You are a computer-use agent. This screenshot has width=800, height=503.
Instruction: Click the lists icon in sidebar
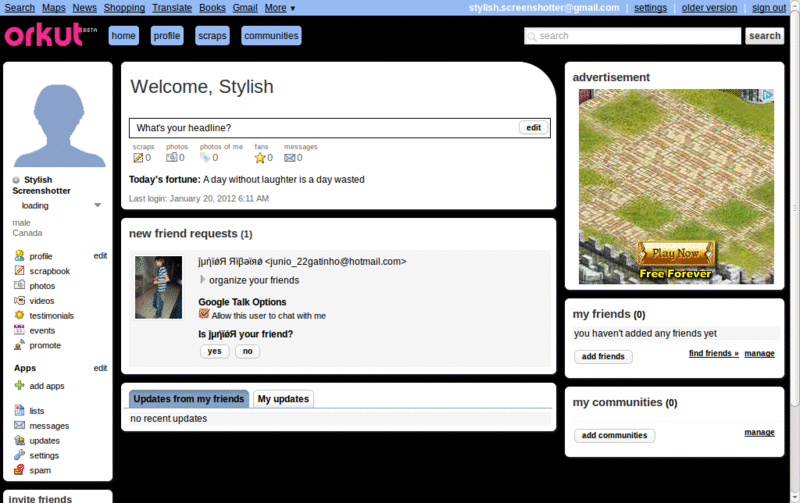19,410
